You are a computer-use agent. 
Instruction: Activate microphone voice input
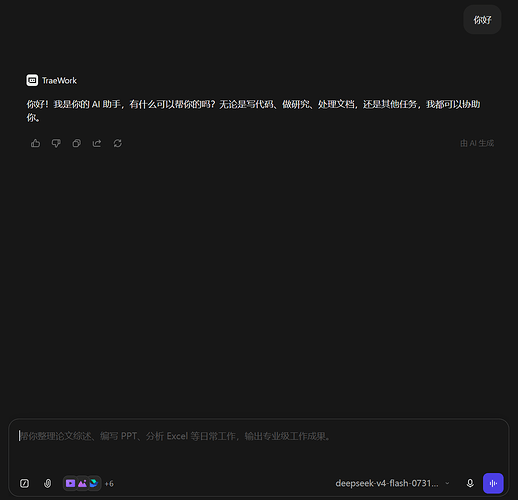[470, 483]
